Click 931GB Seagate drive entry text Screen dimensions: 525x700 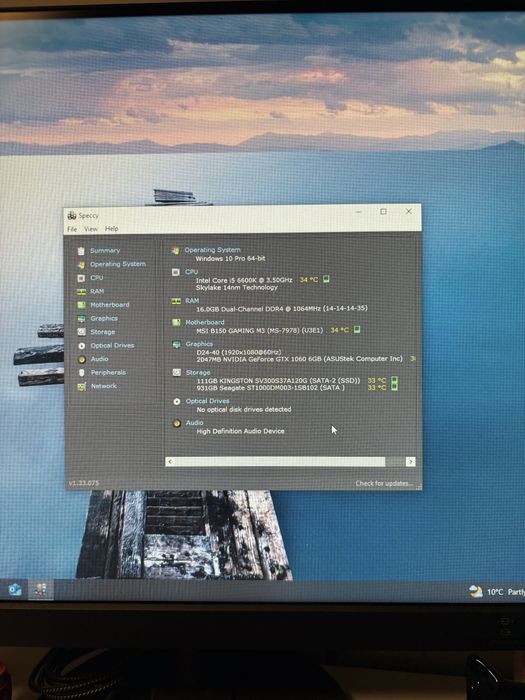click(x=271, y=388)
